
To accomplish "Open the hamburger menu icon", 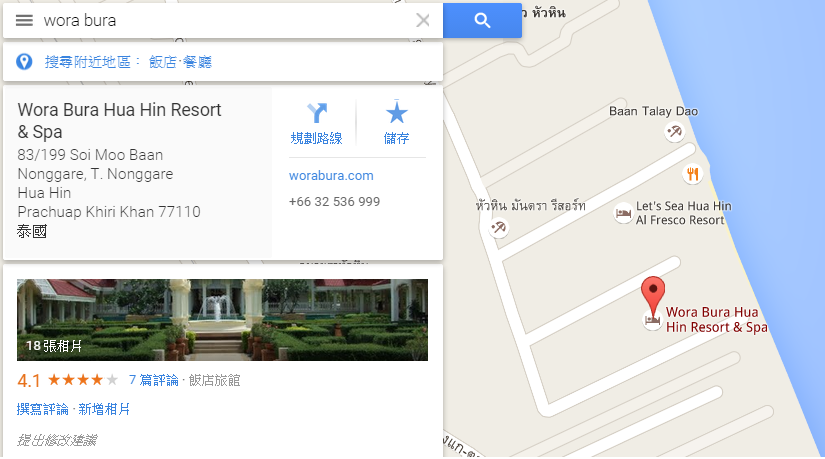I will (x=24, y=21).
